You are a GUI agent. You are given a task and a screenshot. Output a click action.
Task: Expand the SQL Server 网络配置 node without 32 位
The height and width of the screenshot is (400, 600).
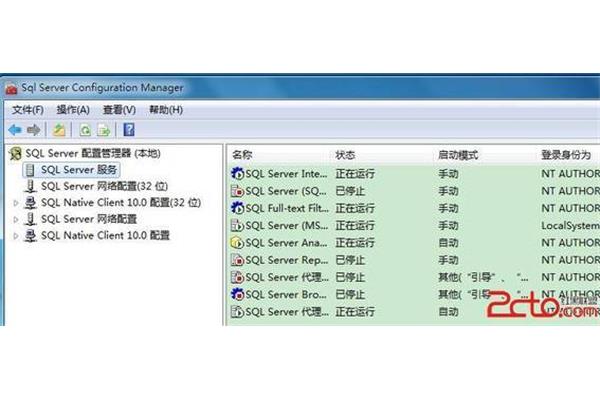(x=16, y=219)
